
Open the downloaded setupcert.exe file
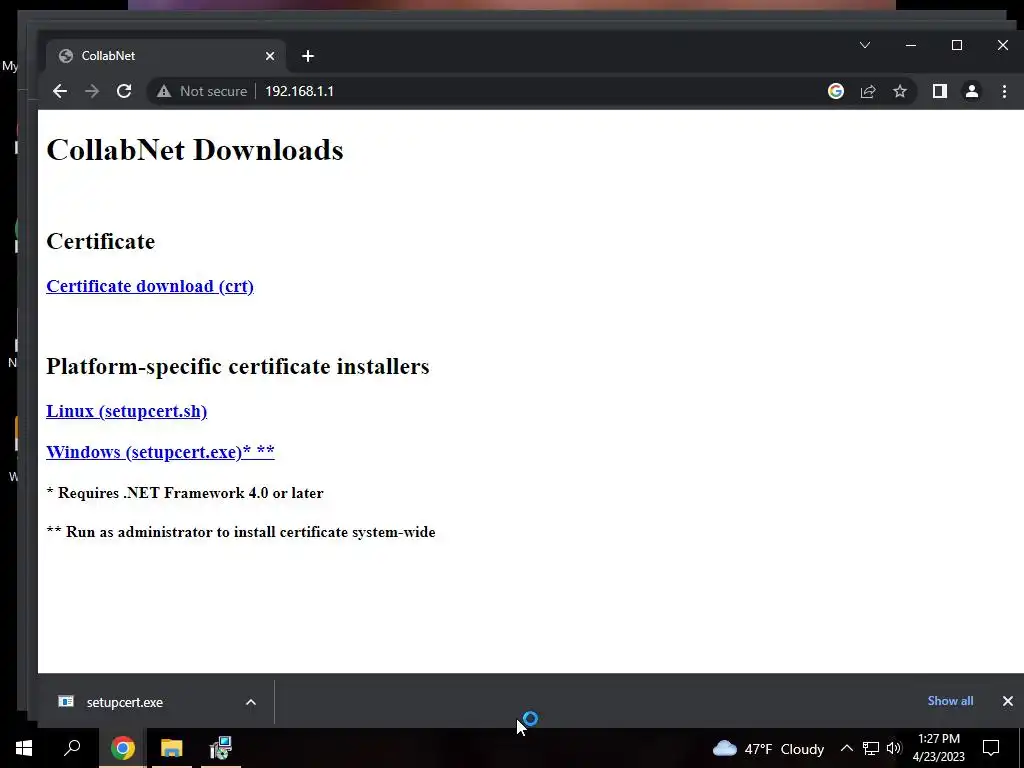pos(124,702)
